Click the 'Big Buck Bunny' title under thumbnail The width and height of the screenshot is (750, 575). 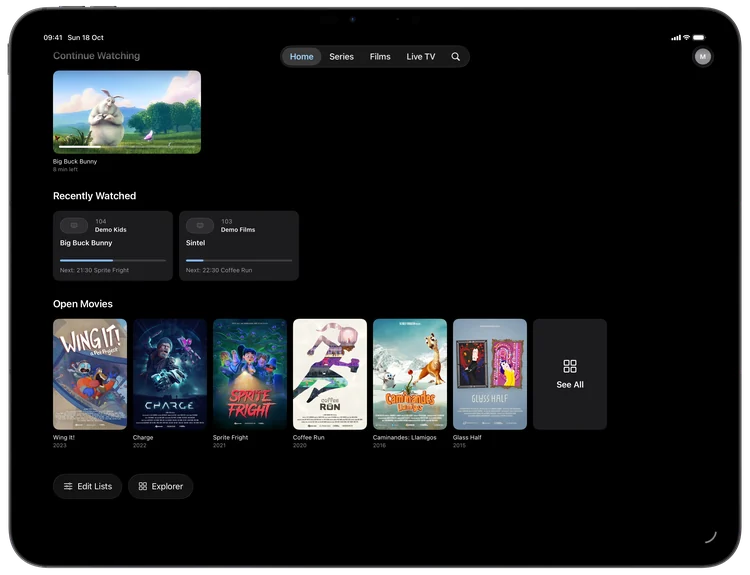point(75,161)
